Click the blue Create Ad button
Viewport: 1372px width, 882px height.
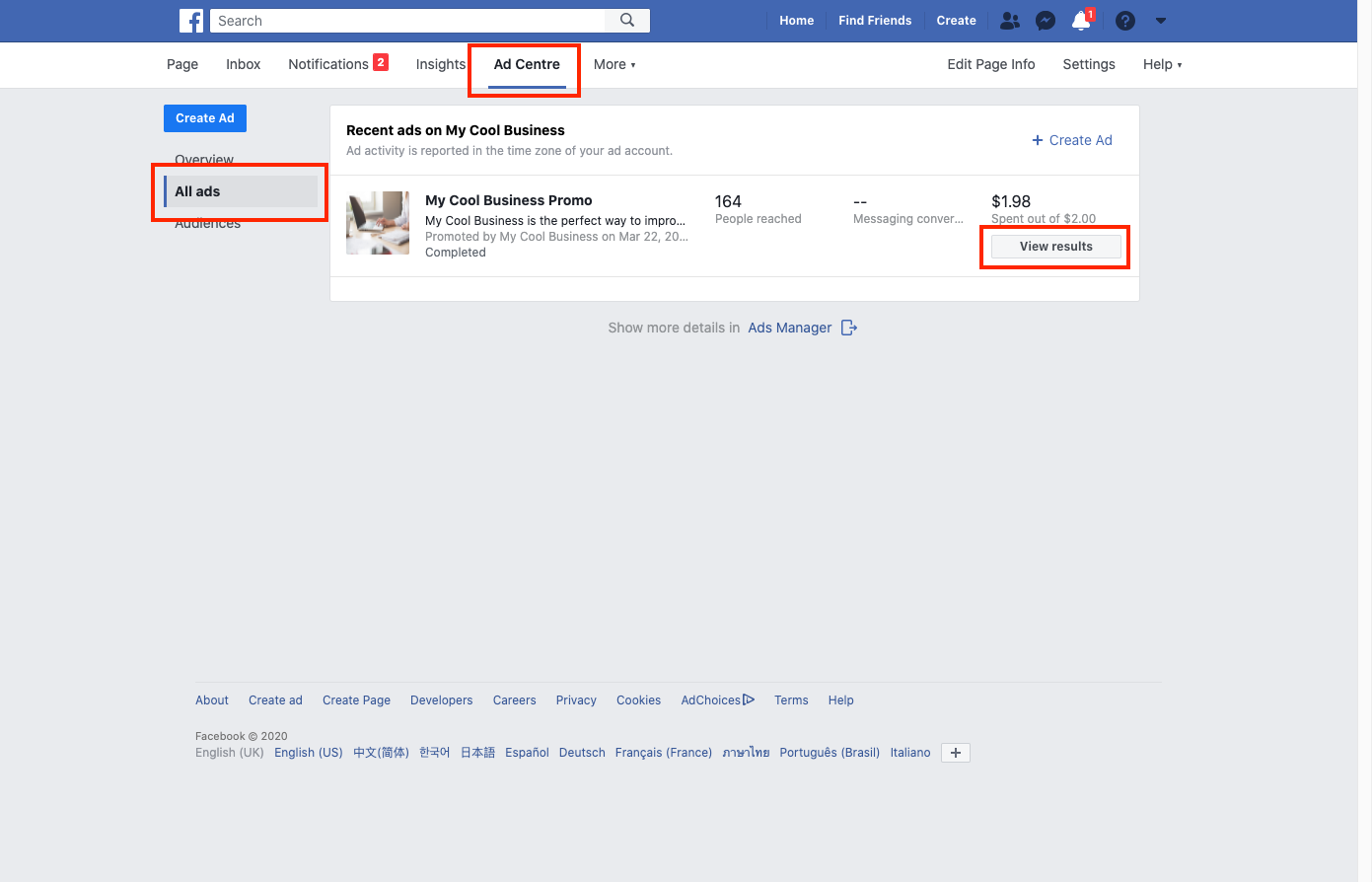click(x=205, y=118)
